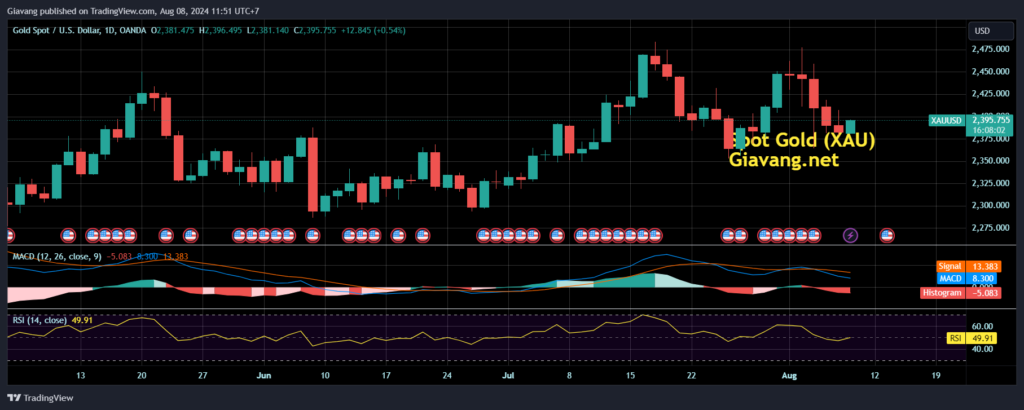This screenshot has height=410, width=1024.
Task: Click the rightmost US flag economic event icon
Action: pos(886,235)
